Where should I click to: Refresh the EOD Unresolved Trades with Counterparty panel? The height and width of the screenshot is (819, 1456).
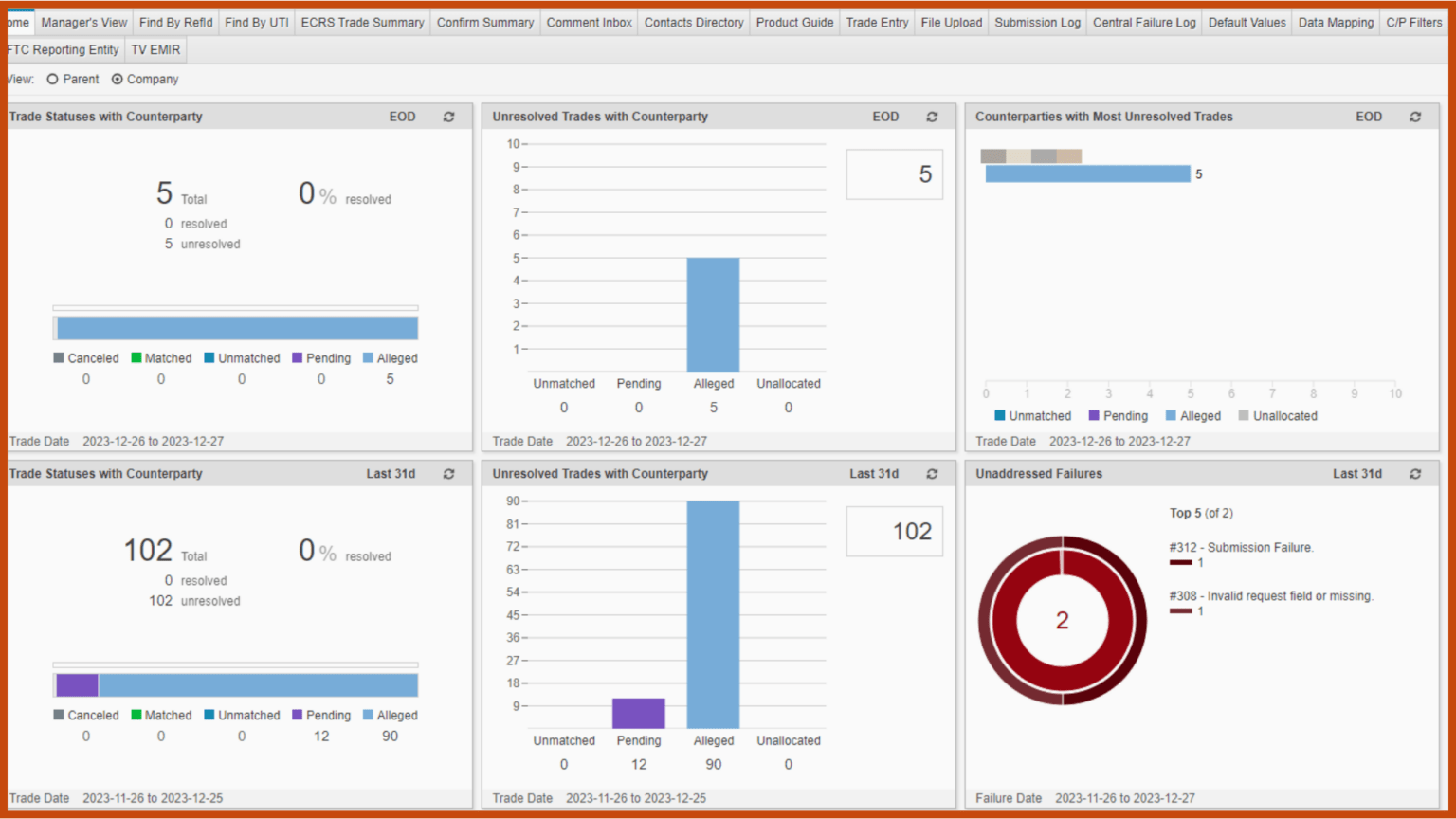pyautogui.click(x=932, y=117)
